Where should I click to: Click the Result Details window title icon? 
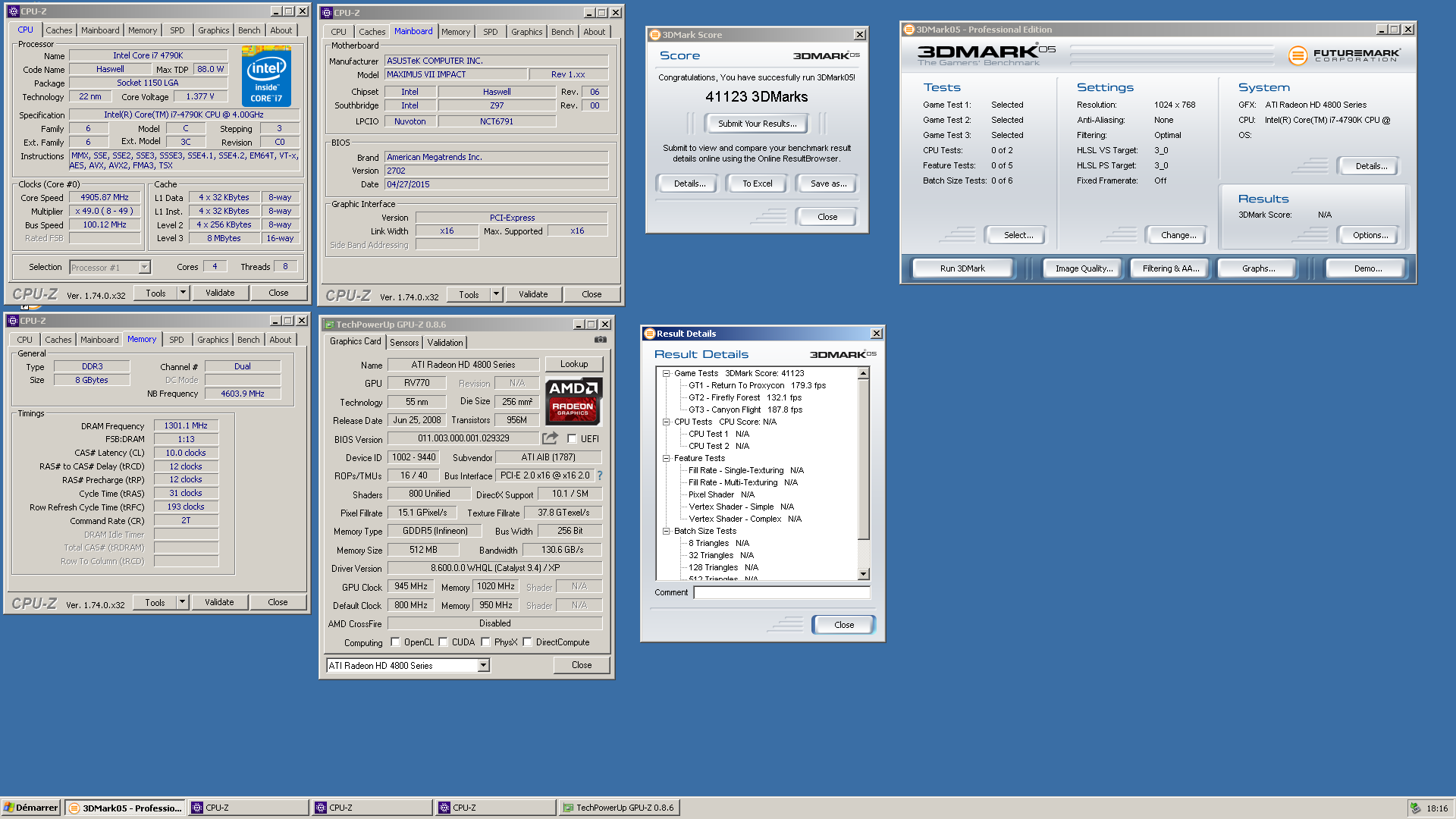[x=650, y=334]
